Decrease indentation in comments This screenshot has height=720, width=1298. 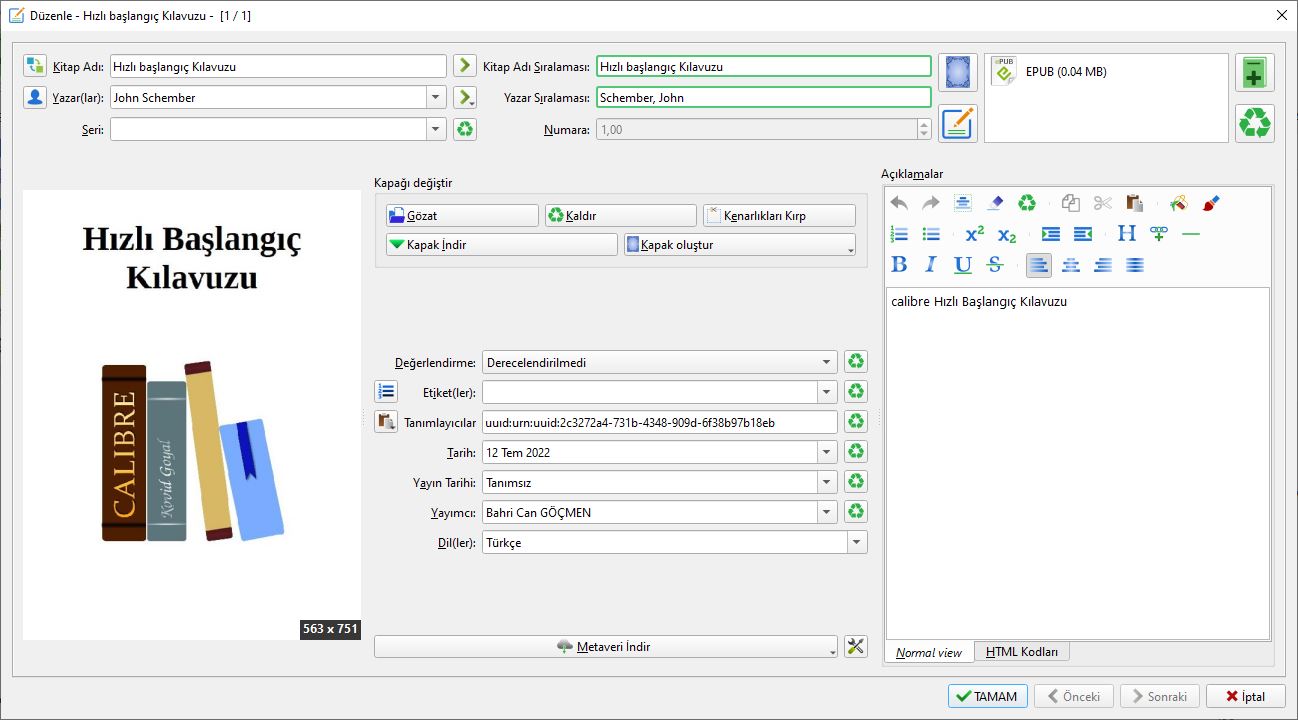tap(1082, 234)
